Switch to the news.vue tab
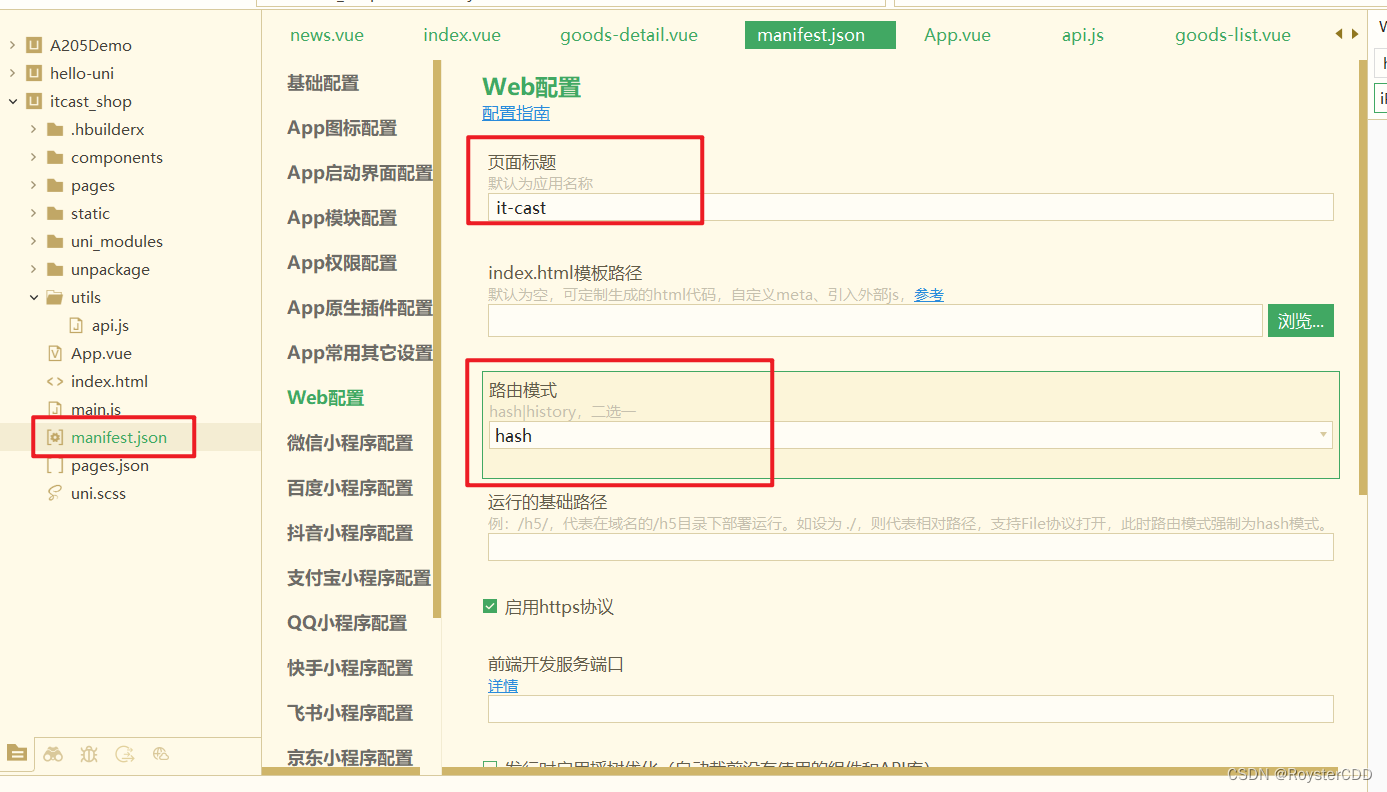This screenshot has width=1387, height=792. click(327, 35)
